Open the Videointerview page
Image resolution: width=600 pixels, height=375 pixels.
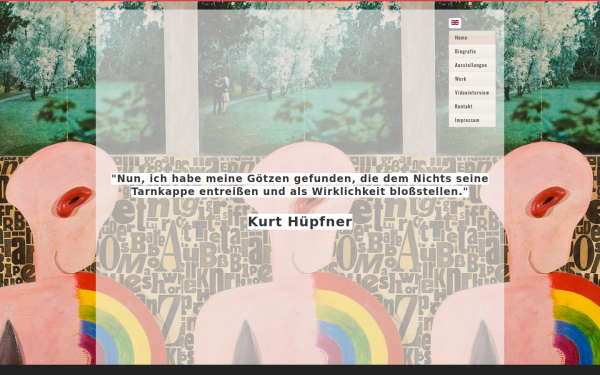(x=472, y=93)
